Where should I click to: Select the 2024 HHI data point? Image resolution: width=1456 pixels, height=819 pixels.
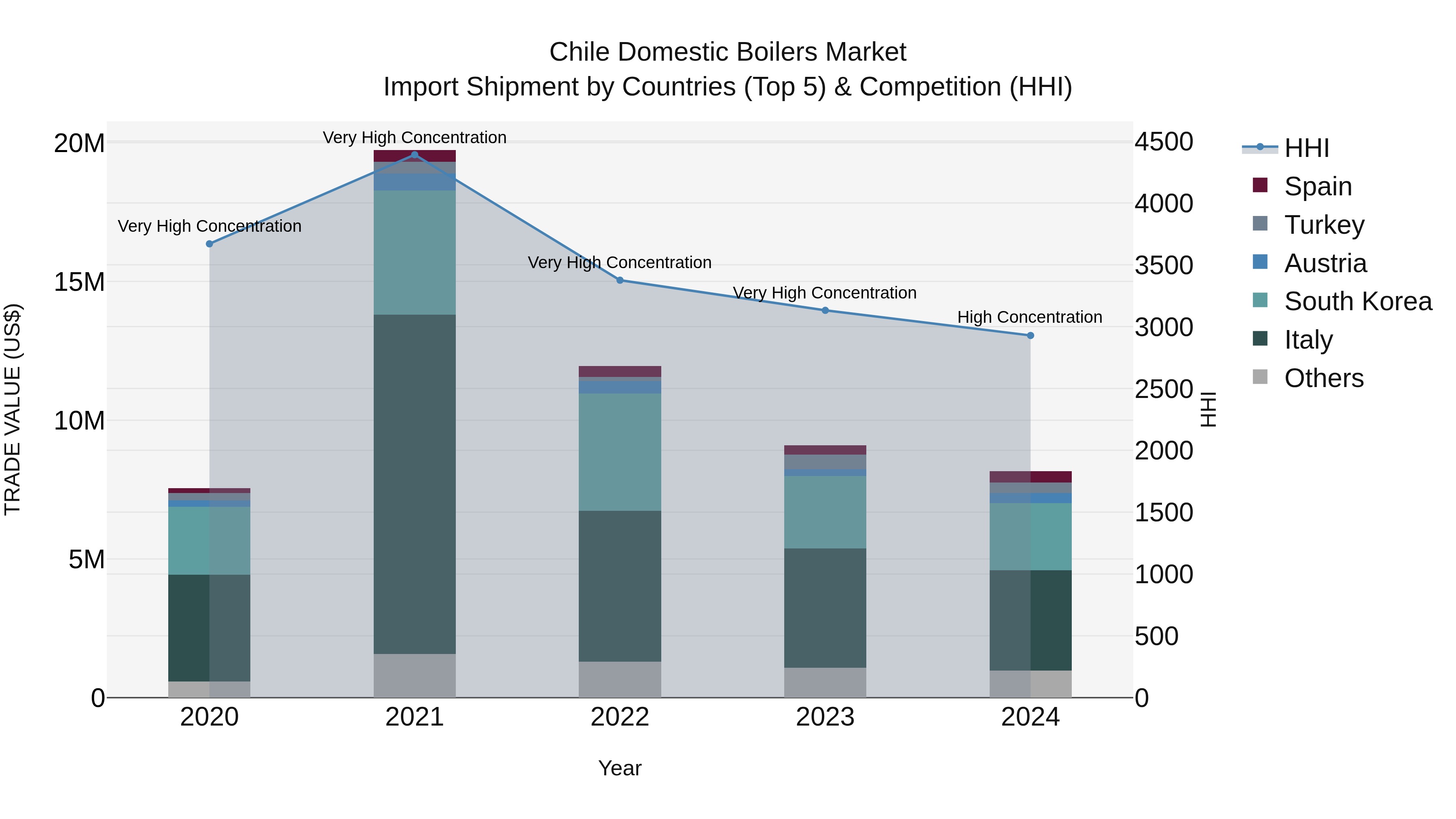coord(1031,336)
